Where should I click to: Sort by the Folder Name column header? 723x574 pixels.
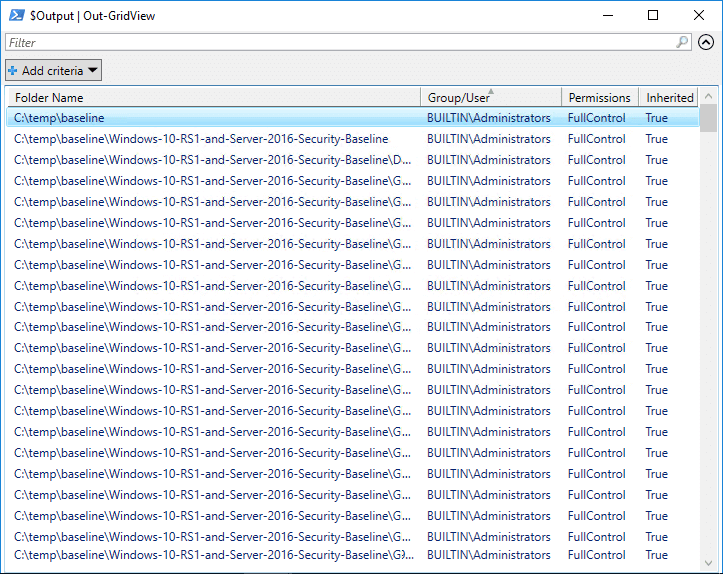tap(213, 97)
